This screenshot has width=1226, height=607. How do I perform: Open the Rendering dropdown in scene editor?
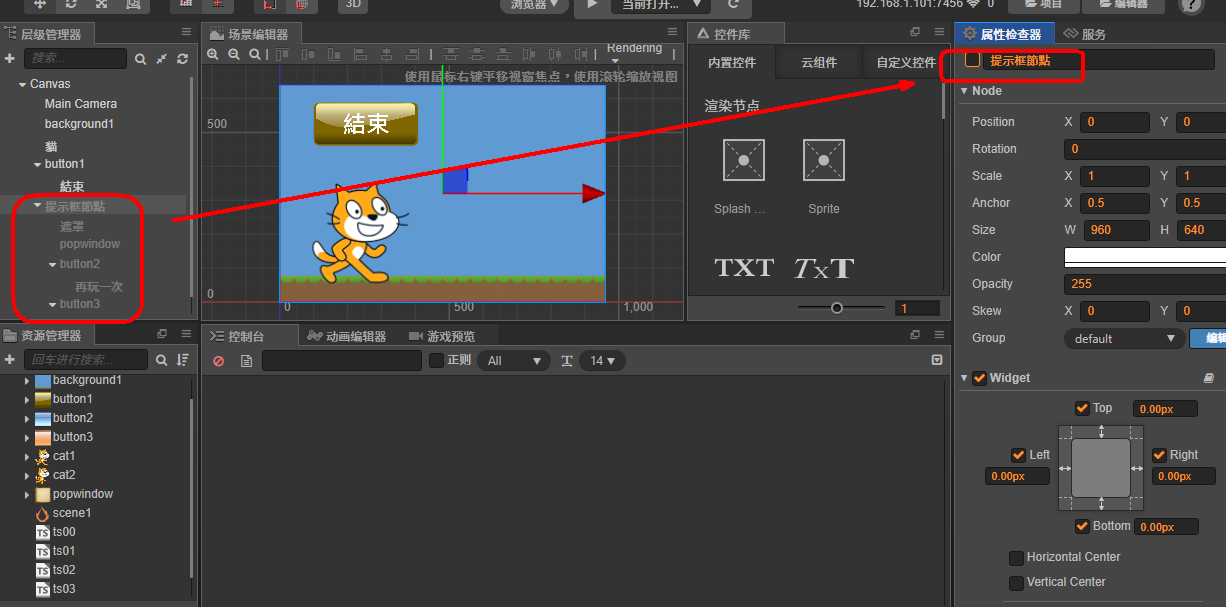(x=635, y=53)
